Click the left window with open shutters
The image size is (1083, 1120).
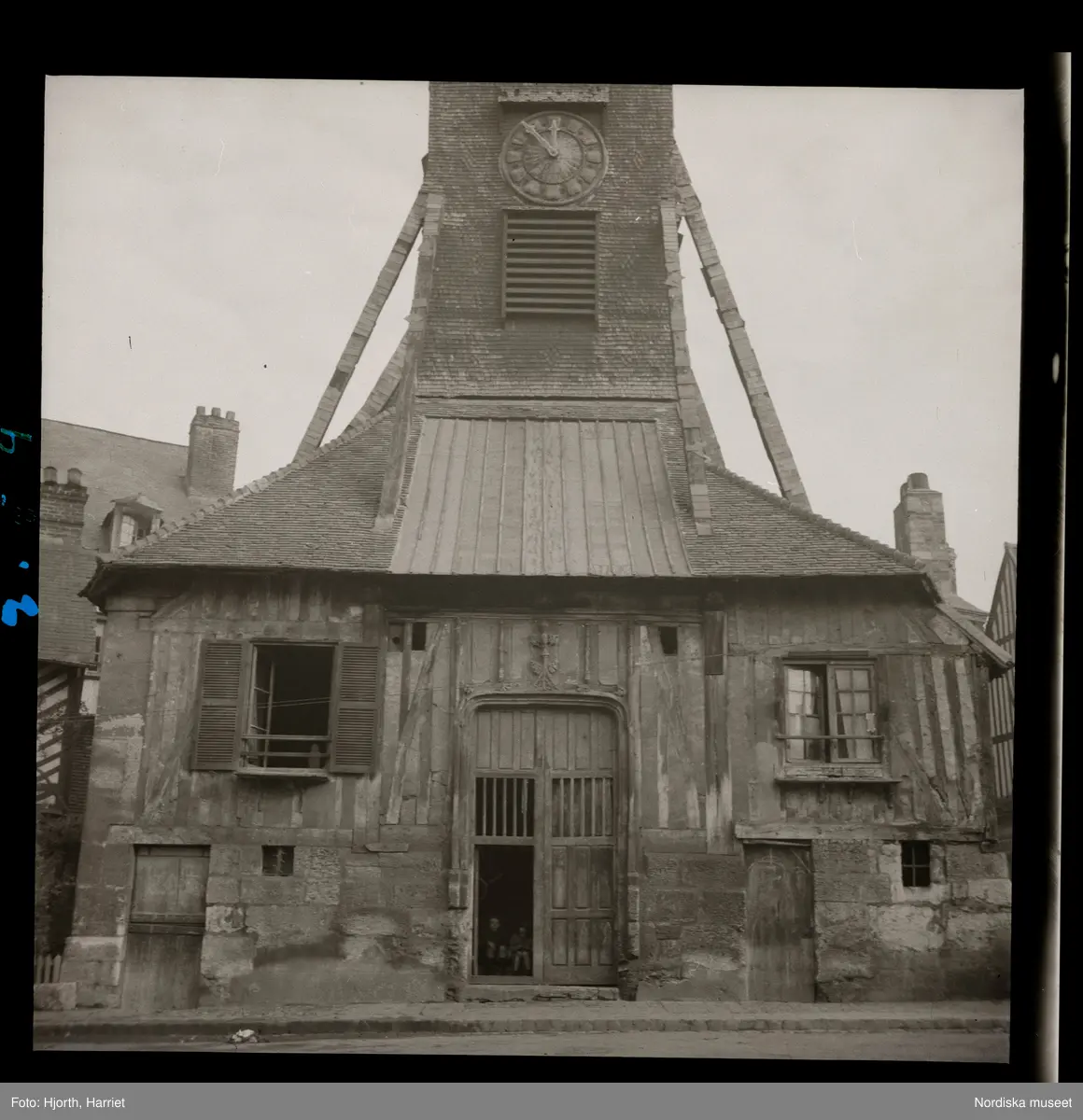pyautogui.click(x=287, y=706)
